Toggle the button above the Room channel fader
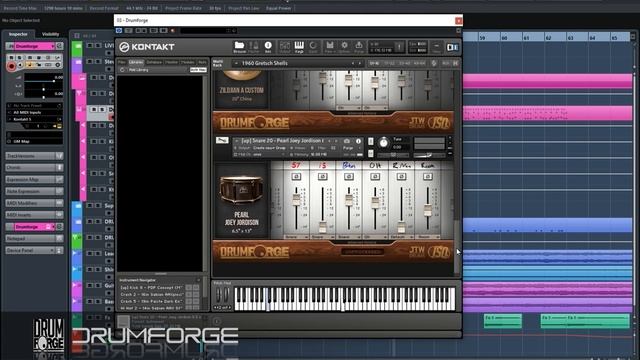This screenshot has width=640, height=360. click(x=427, y=177)
